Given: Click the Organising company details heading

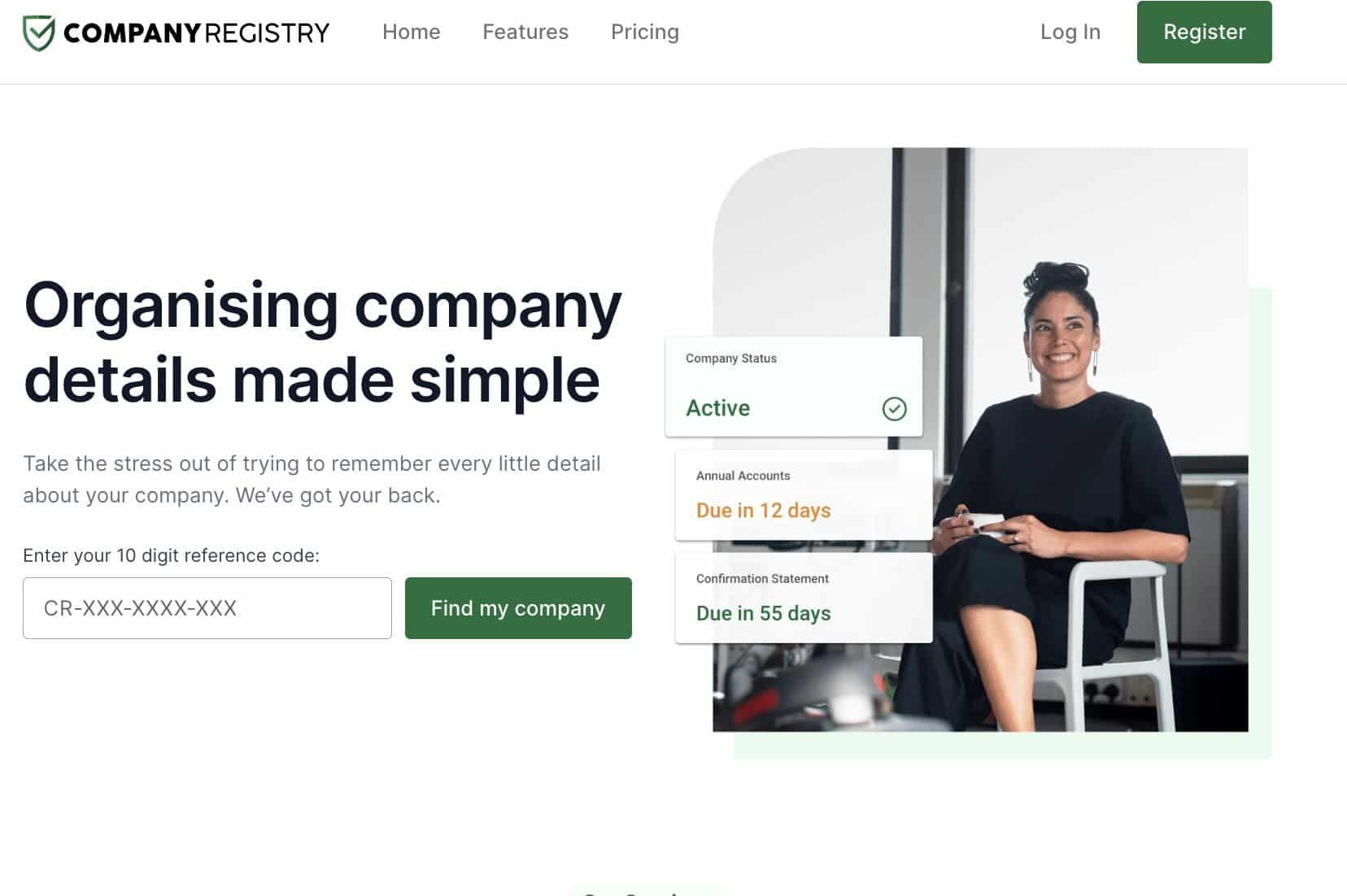Looking at the screenshot, I should (x=323, y=341).
